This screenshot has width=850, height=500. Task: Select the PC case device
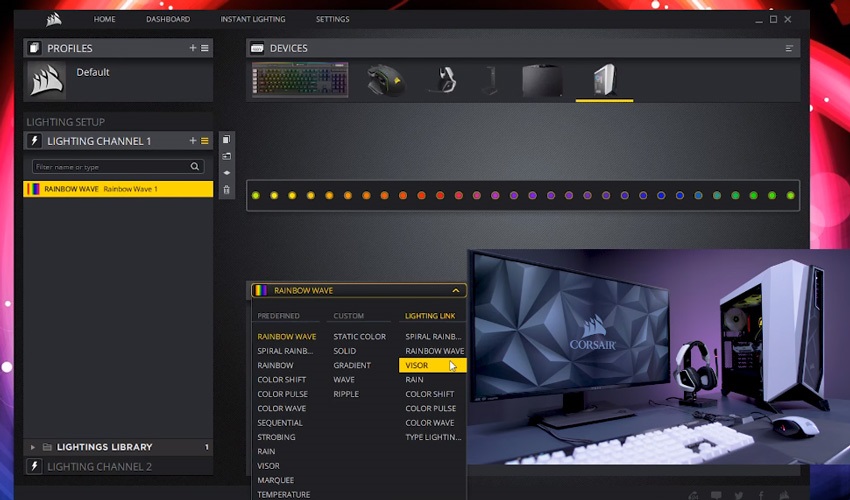point(604,80)
